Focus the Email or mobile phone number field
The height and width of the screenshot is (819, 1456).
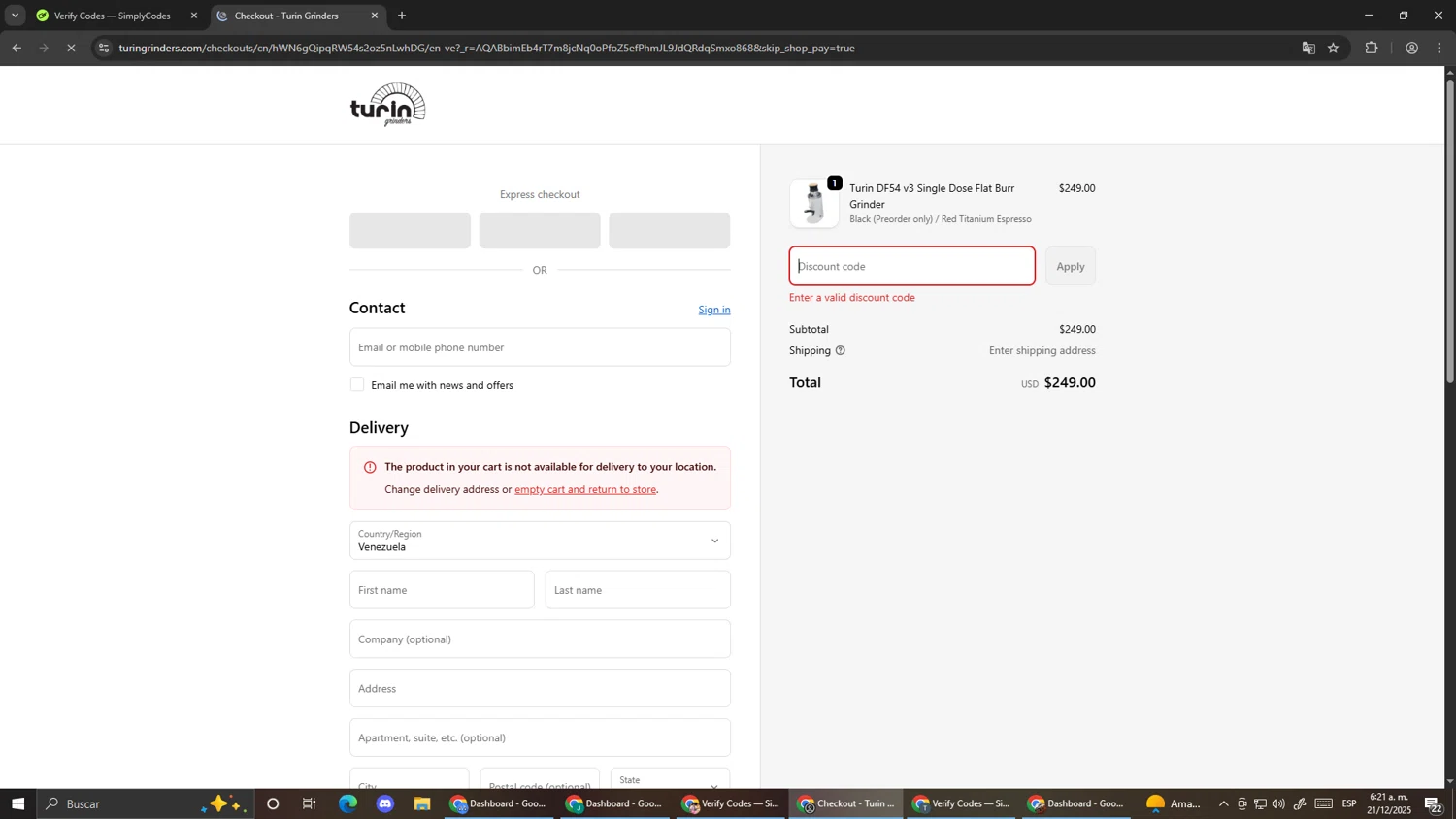(540, 347)
